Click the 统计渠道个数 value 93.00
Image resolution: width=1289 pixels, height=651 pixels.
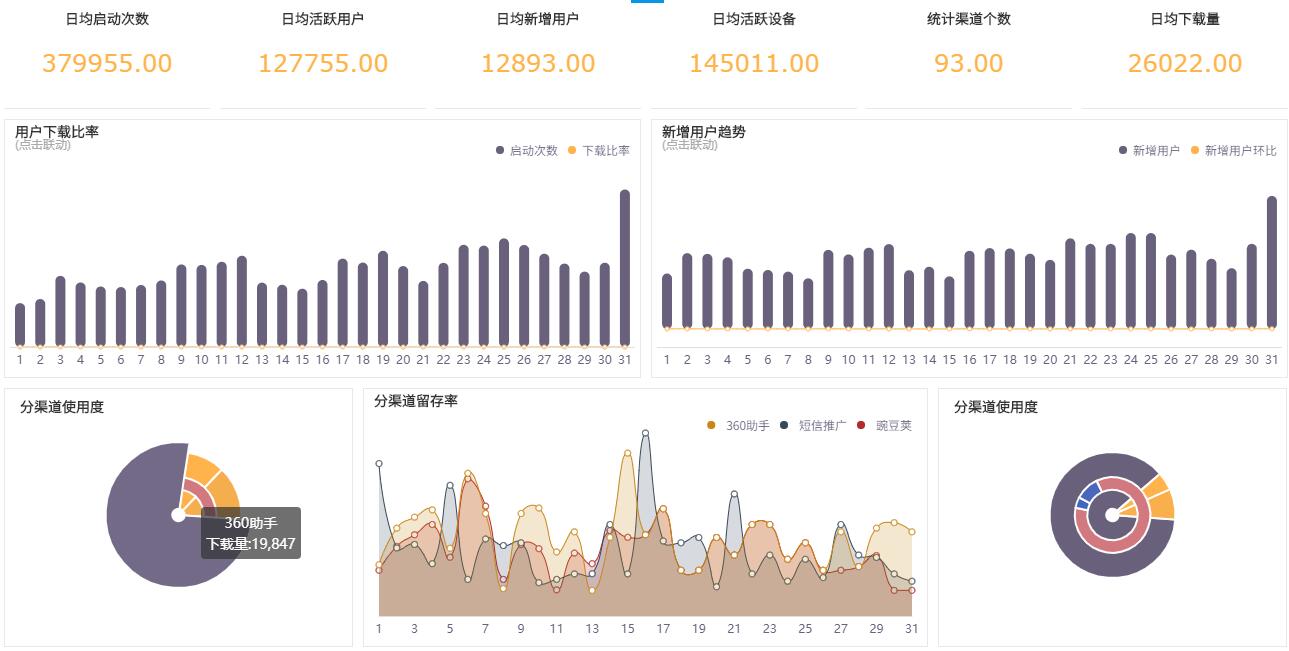pos(968,63)
